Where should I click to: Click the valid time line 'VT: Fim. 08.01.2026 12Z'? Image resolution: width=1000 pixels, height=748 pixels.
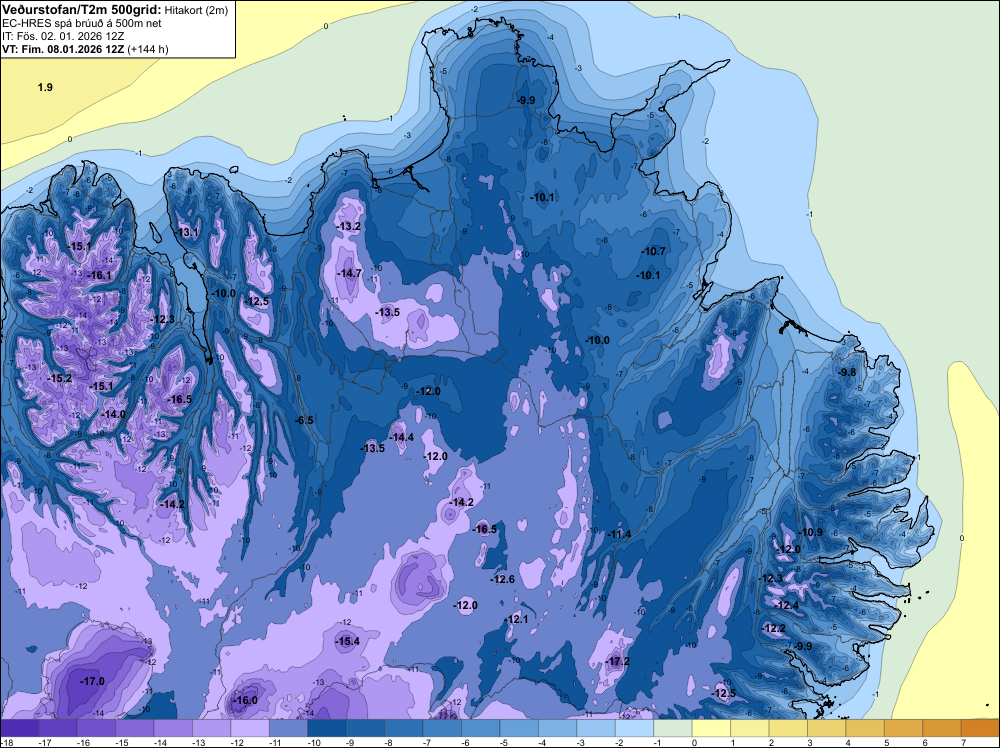point(63,49)
